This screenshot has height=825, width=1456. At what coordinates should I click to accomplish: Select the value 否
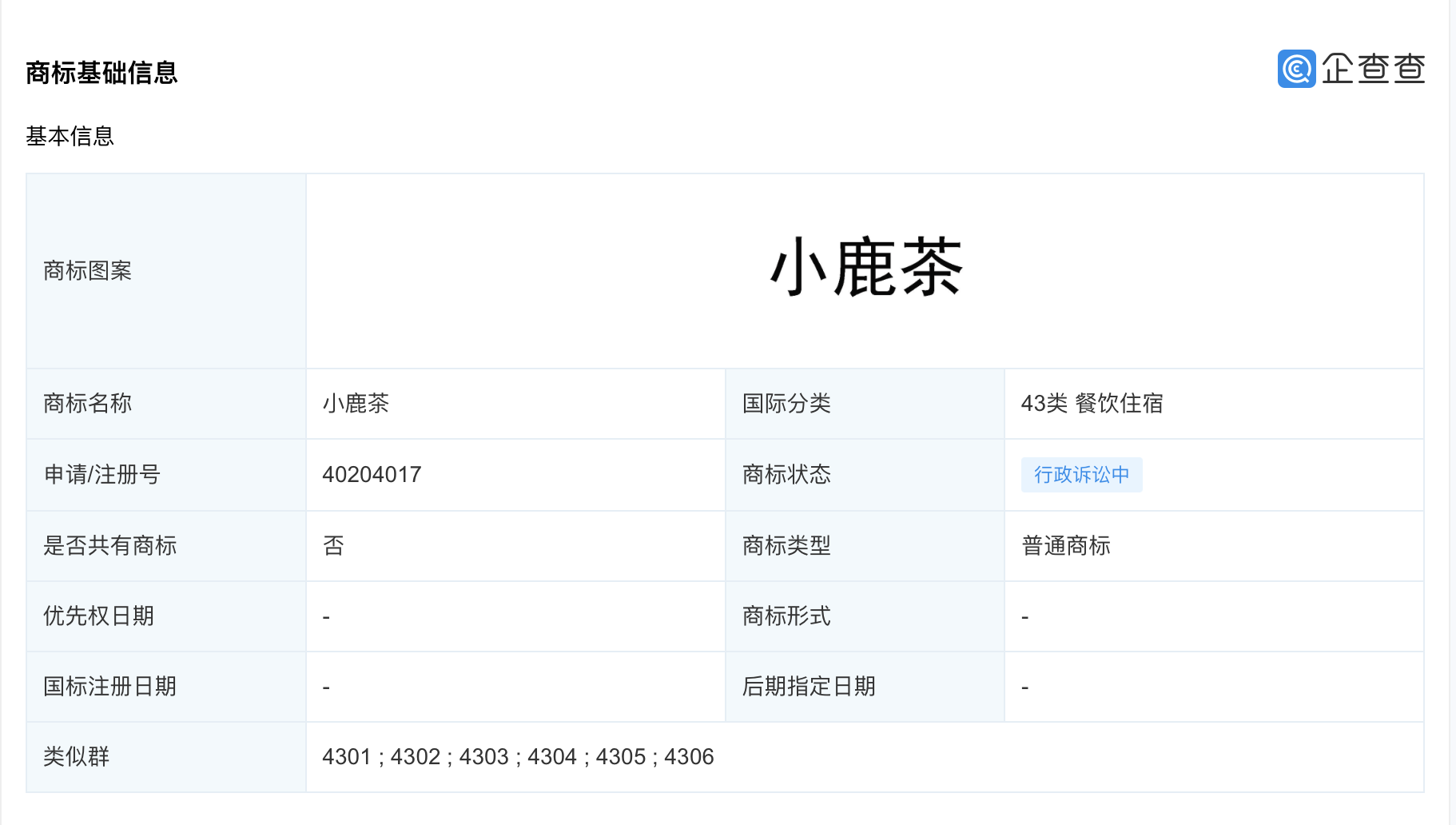(333, 546)
